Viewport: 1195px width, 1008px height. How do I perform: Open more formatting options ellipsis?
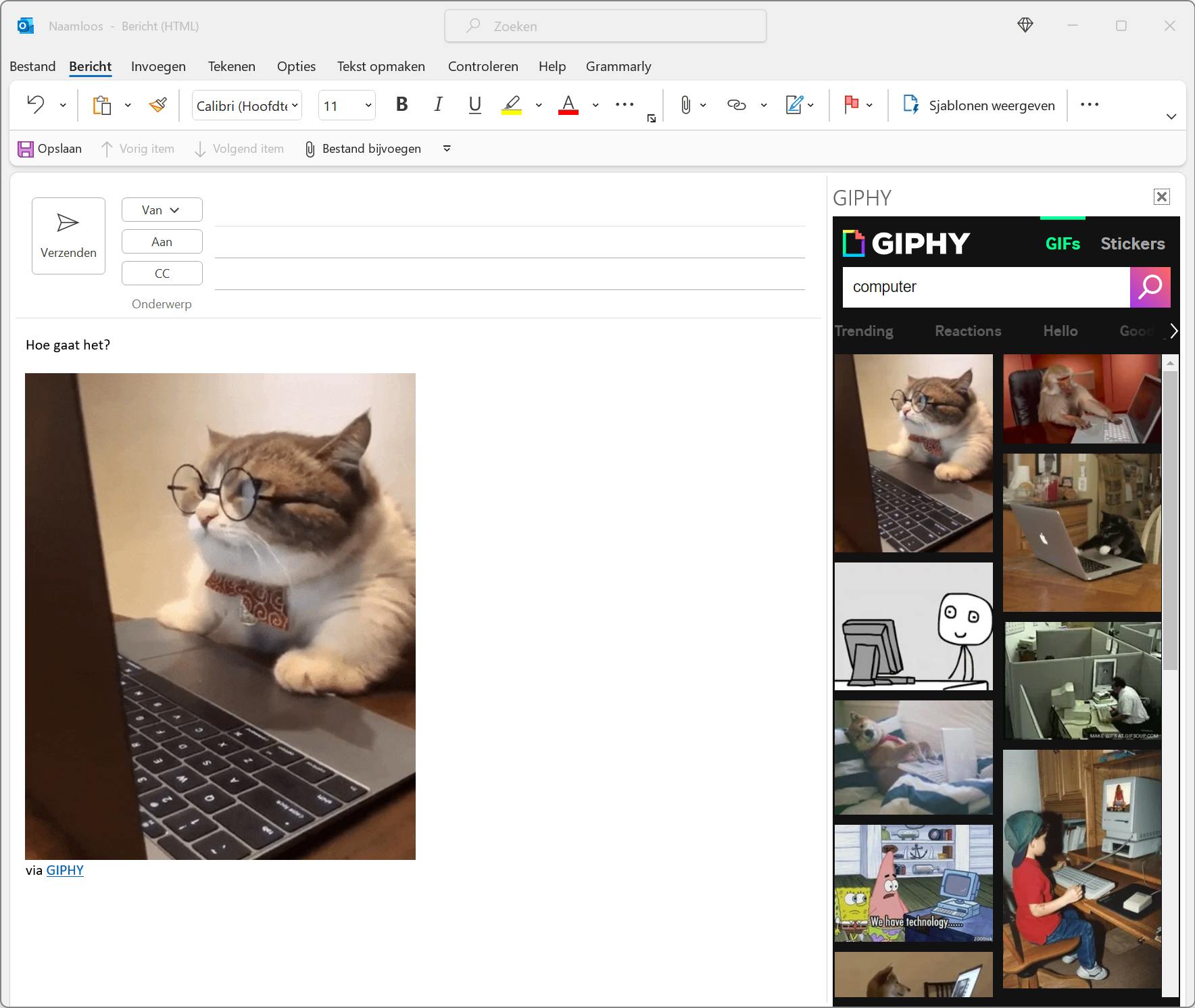[x=625, y=104]
